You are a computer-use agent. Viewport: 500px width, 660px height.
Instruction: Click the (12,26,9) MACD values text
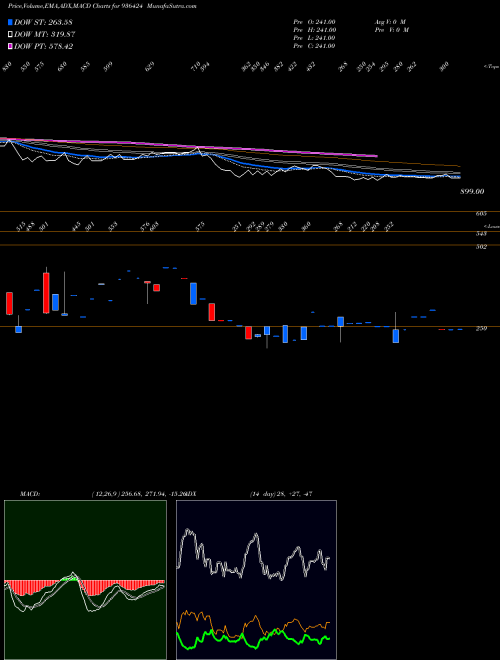139,494
